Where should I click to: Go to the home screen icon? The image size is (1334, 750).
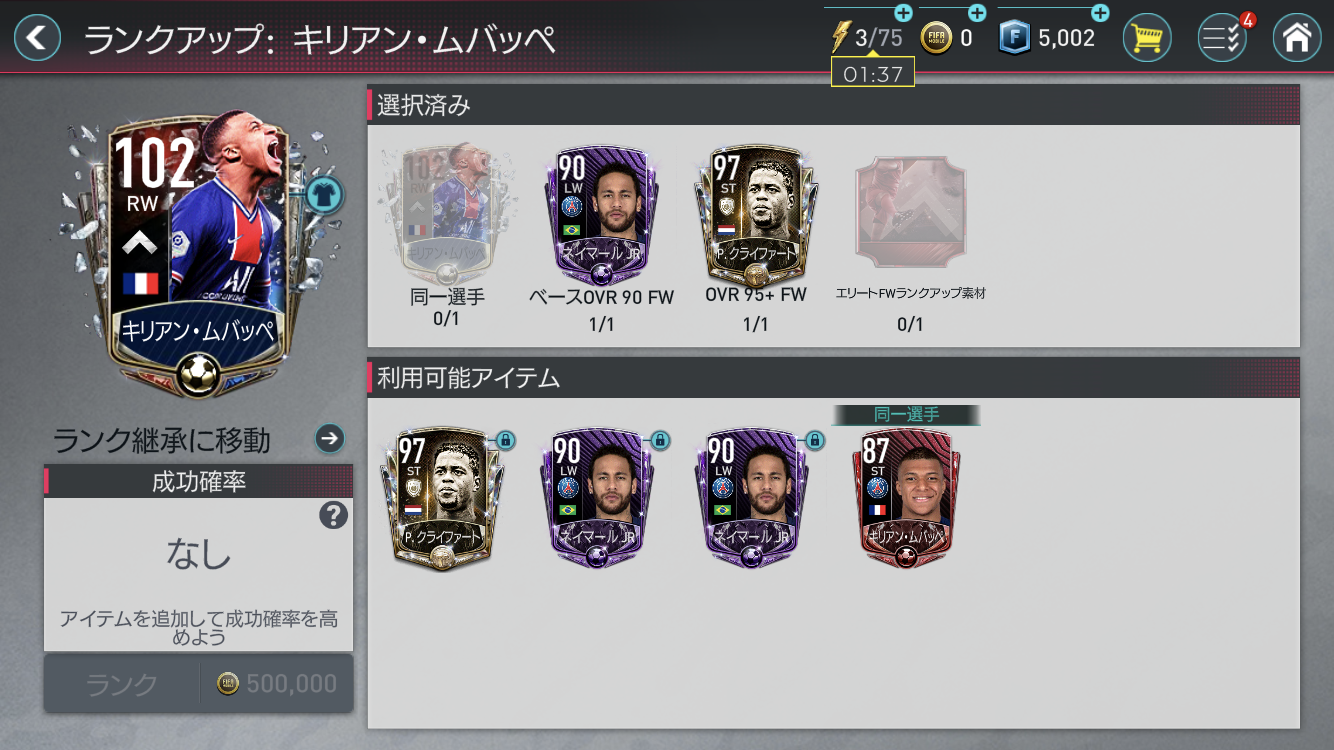[x=1296, y=38]
